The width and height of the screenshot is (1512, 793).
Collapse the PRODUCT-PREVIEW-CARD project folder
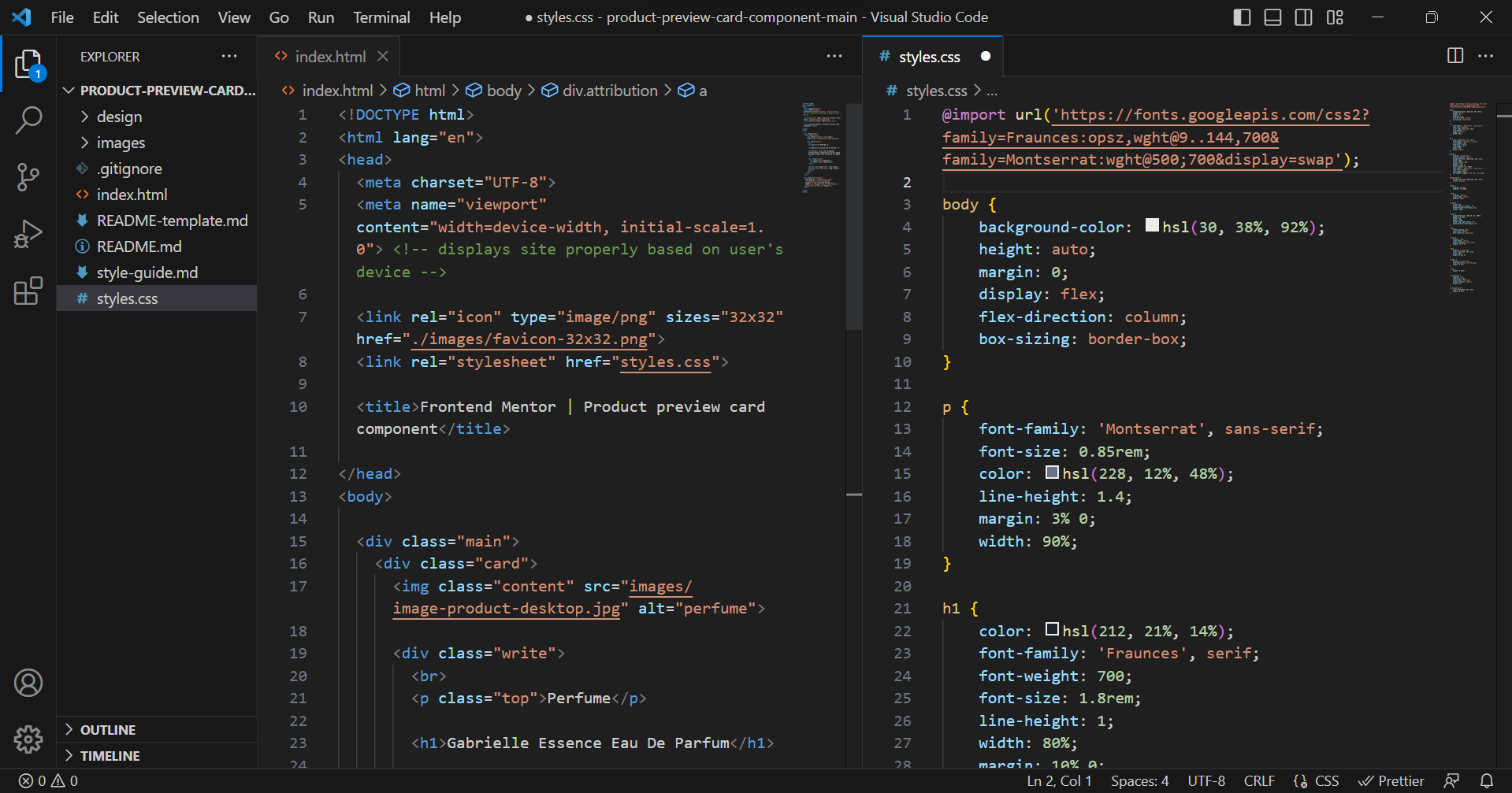coord(158,91)
